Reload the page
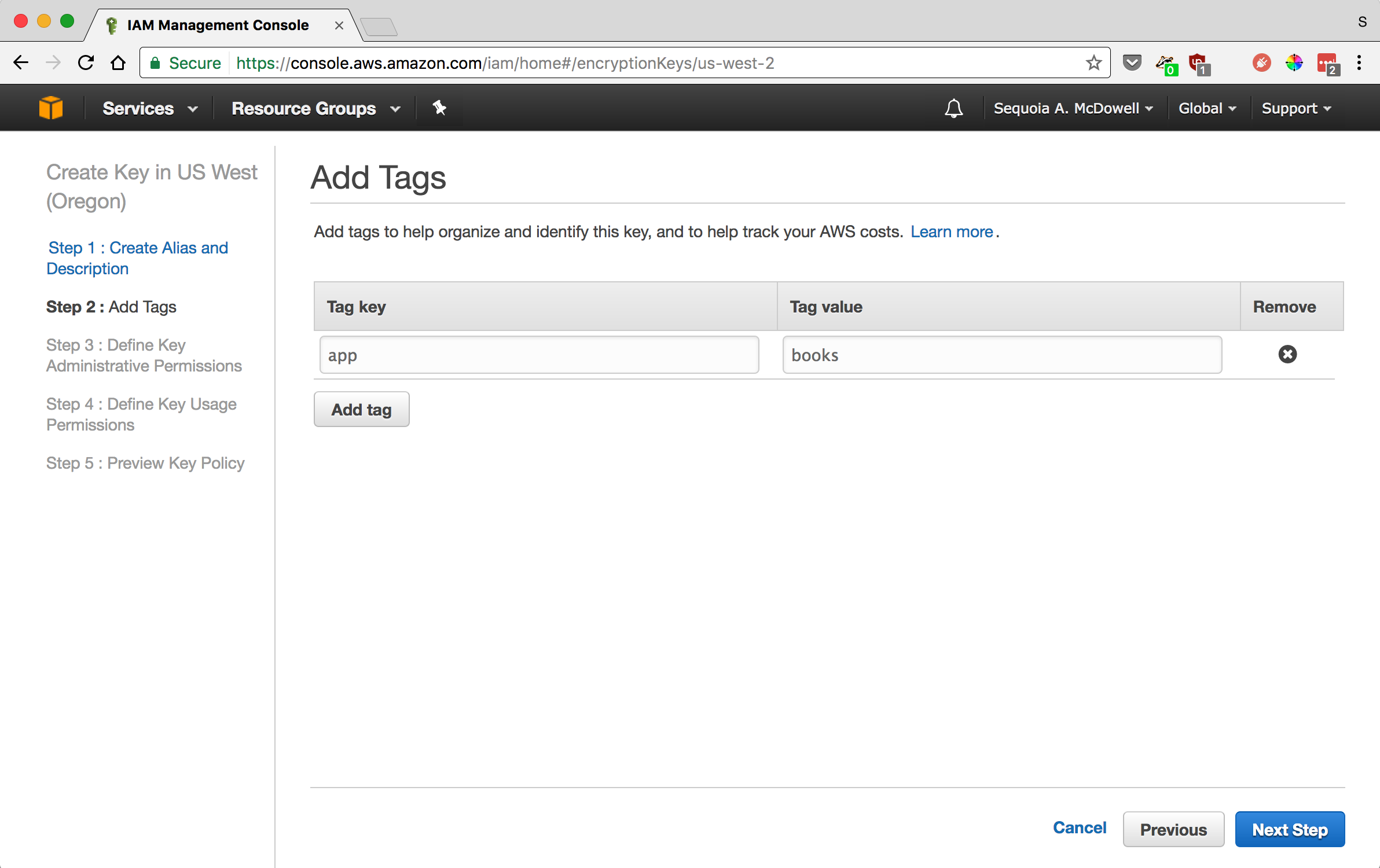 tap(86, 62)
